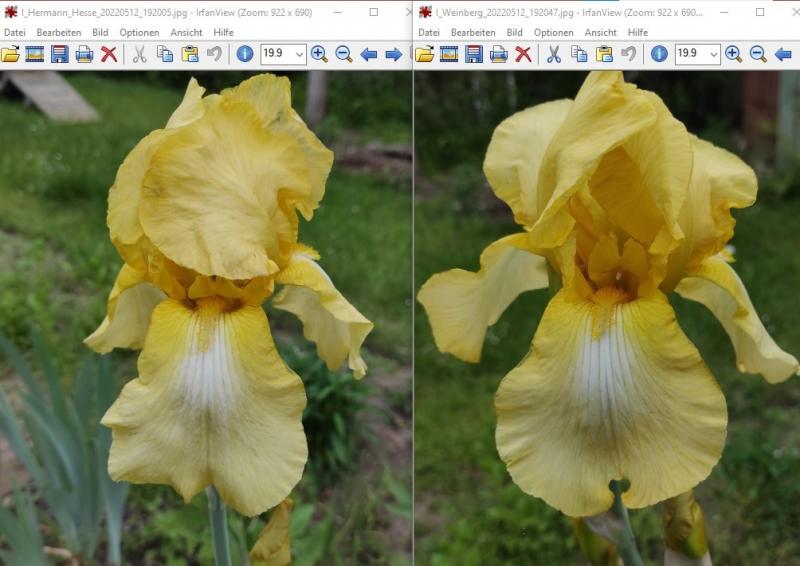Click Copy icon in Hermann_Hesse window

tap(165, 54)
